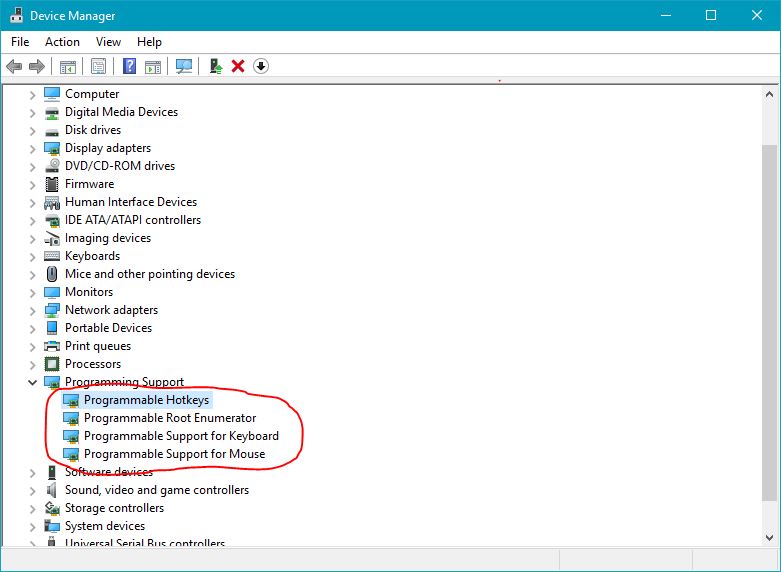
Task: Select IDE ATA/ATAPI controllers label
Action: 133,220
